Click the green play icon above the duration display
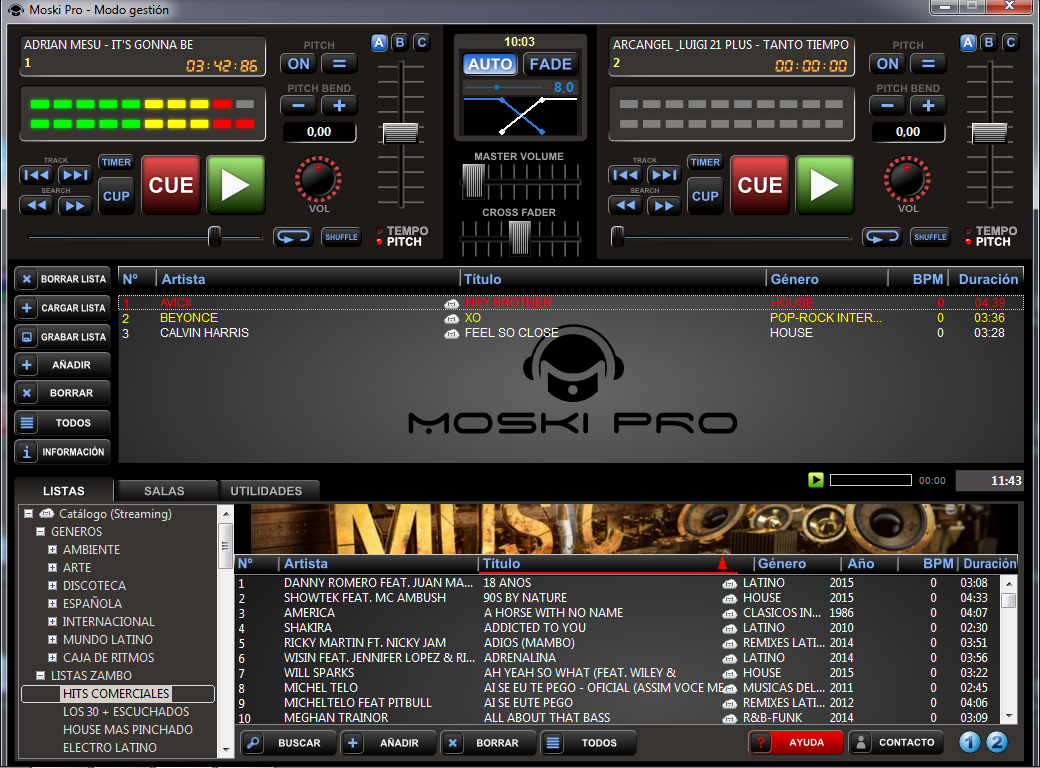The height and width of the screenshot is (768, 1040). point(815,480)
